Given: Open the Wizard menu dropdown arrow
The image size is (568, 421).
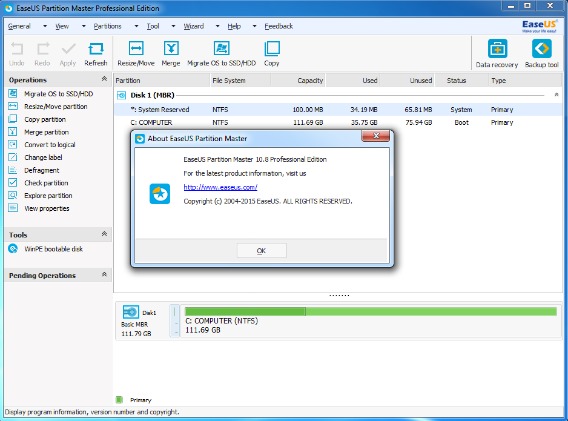Looking at the screenshot, I should [x=217, y=26].
